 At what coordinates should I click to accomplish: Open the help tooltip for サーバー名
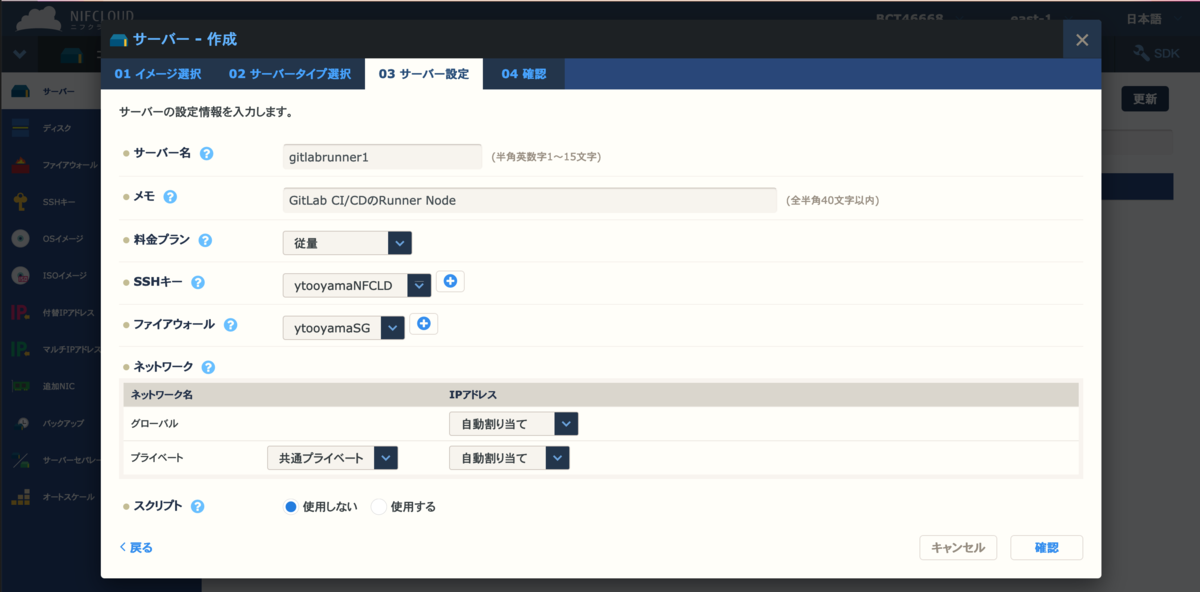pos(207,153)
